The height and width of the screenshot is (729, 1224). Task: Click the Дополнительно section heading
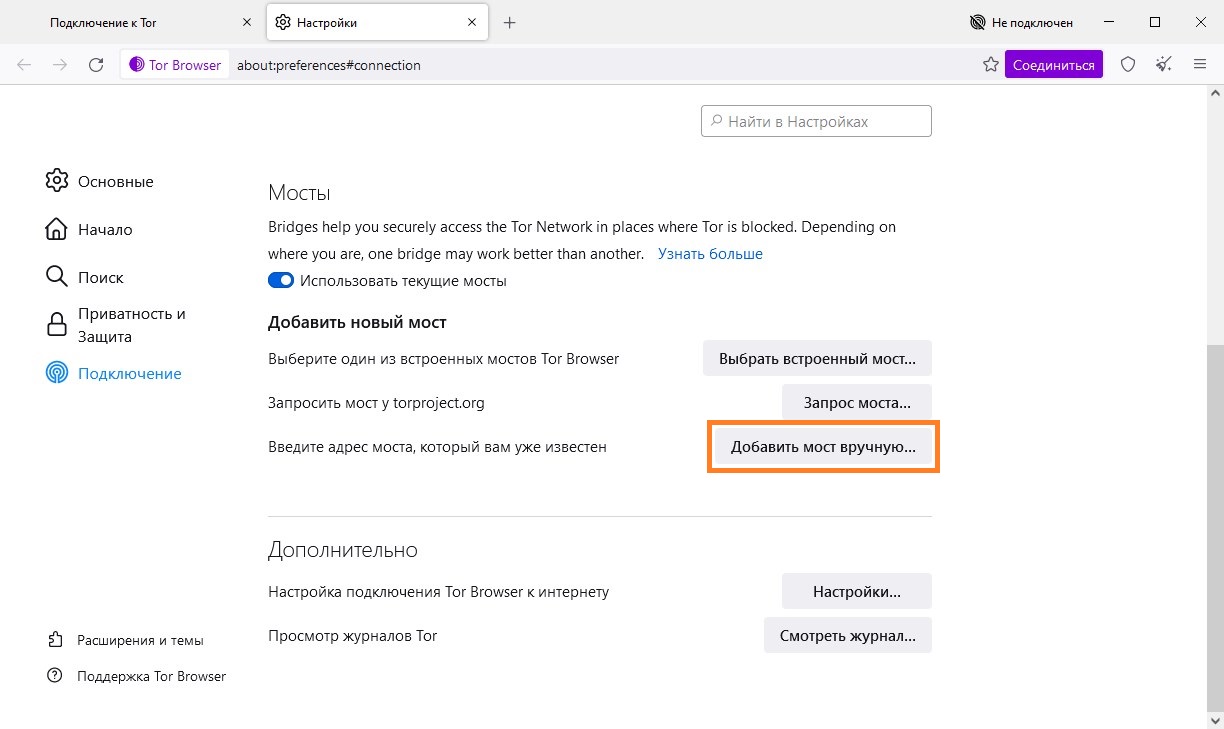(x=343, y=550)
